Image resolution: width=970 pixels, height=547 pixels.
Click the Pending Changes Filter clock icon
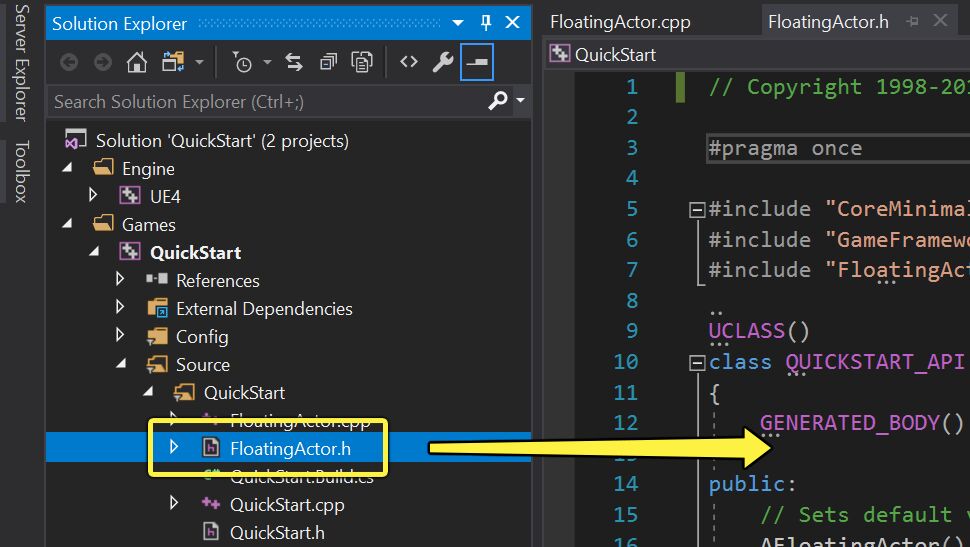243,63
